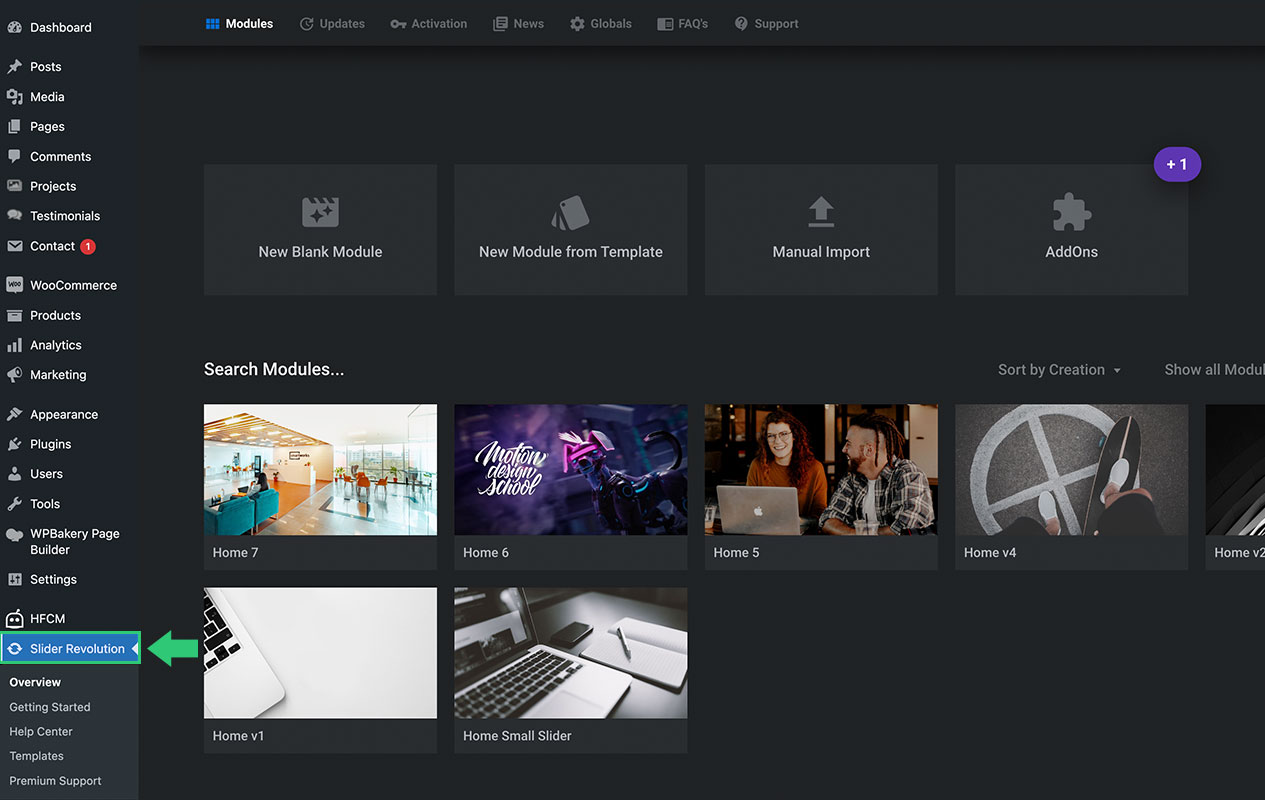Click the Manual Import upload icon

(x=821, y=212)
